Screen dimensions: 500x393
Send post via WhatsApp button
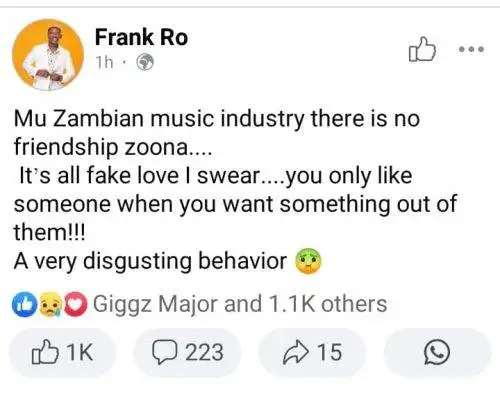437,352
